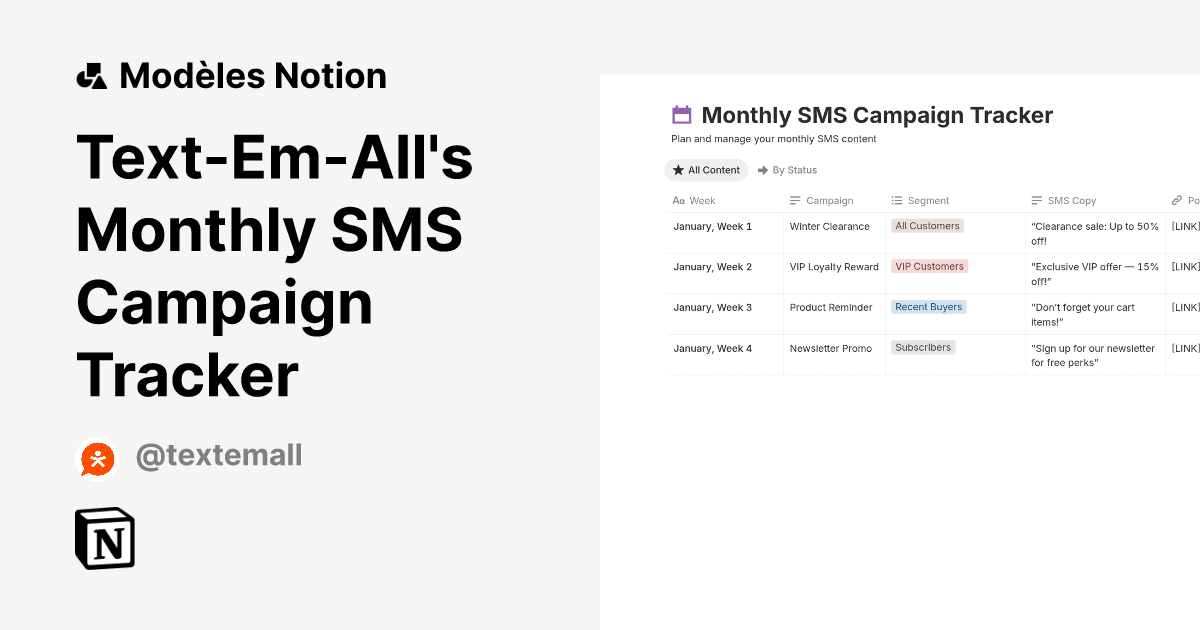Click the Notion logo at bottom left

[x=104, y=538]
